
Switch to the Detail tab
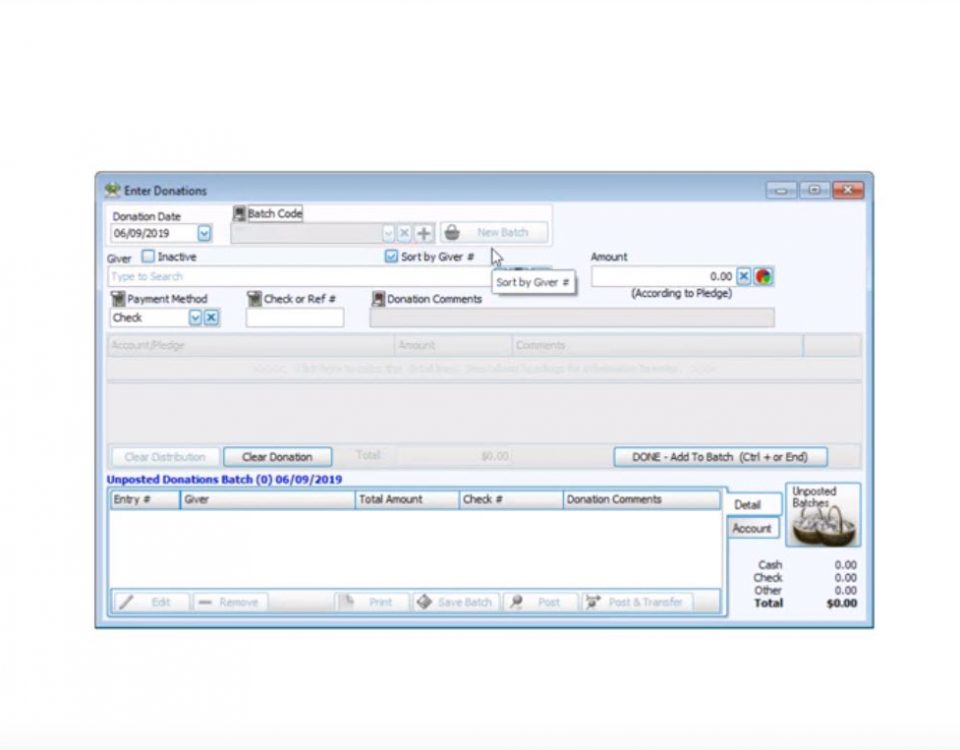(x=748, y=505)
